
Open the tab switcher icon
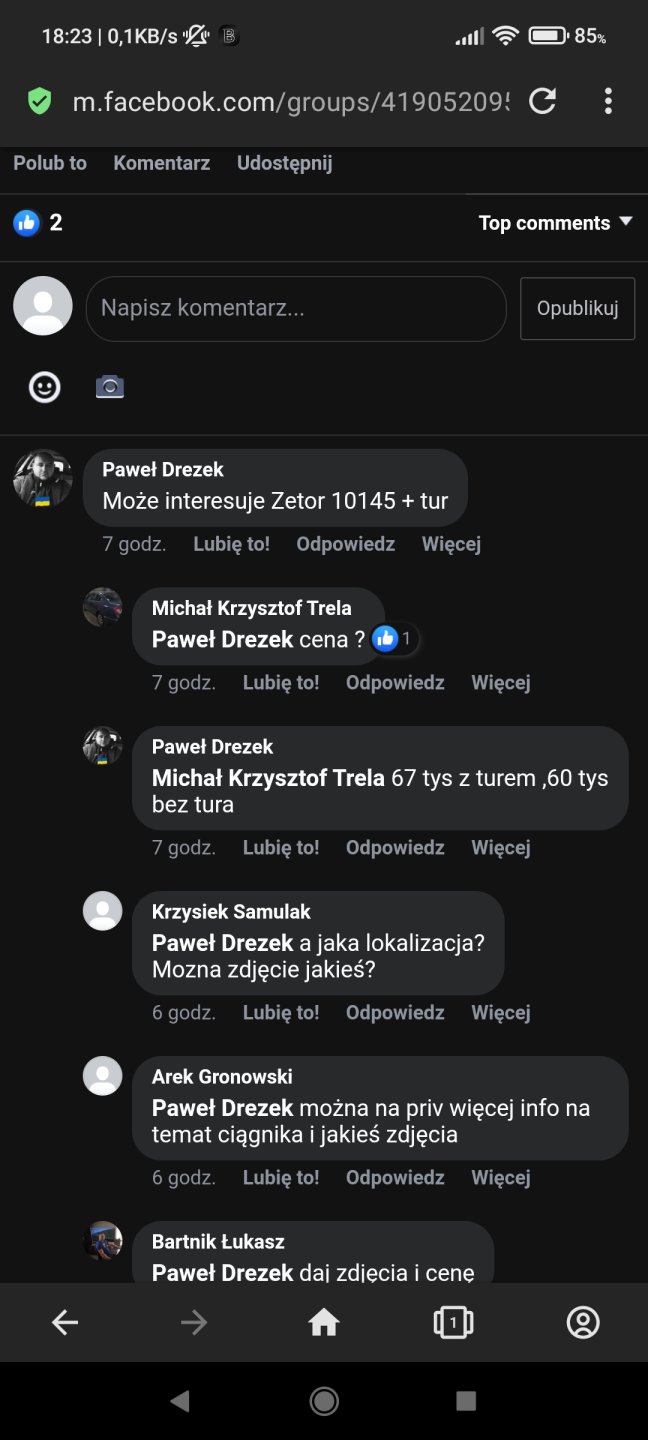[x=453, y=1323]
